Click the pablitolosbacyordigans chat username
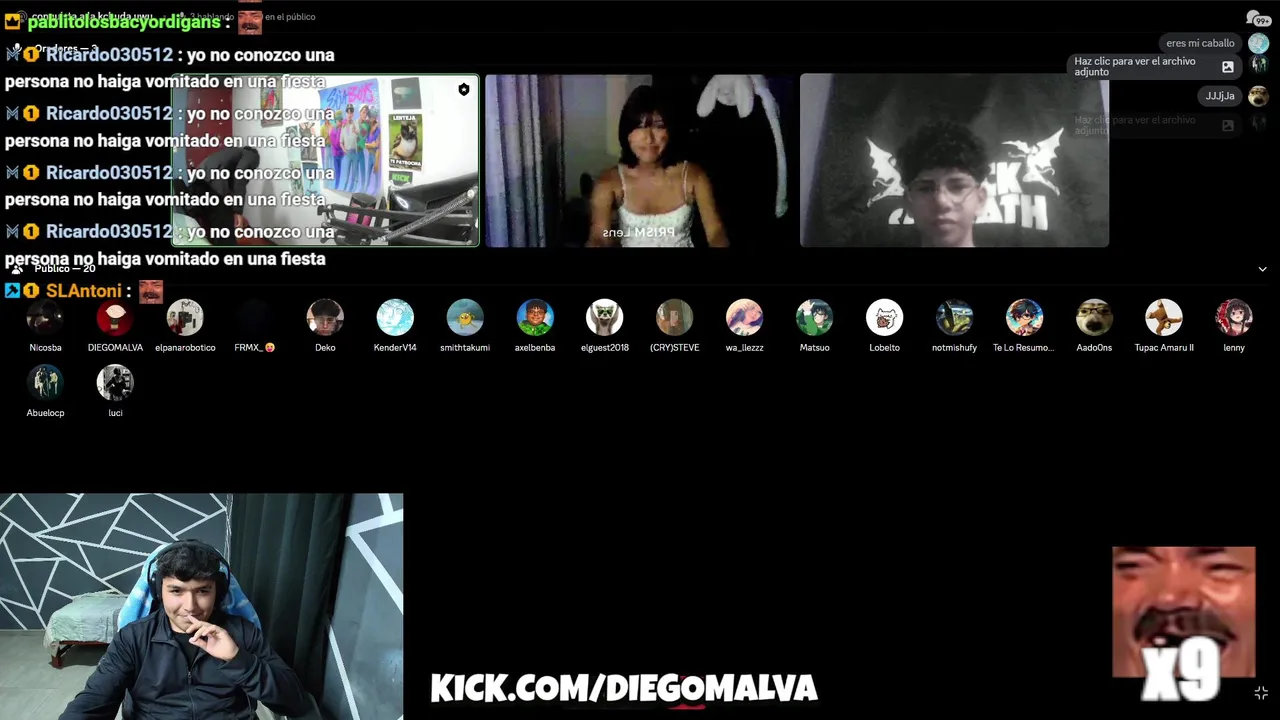Screen dimensions: 1280x720 point(124,22)
